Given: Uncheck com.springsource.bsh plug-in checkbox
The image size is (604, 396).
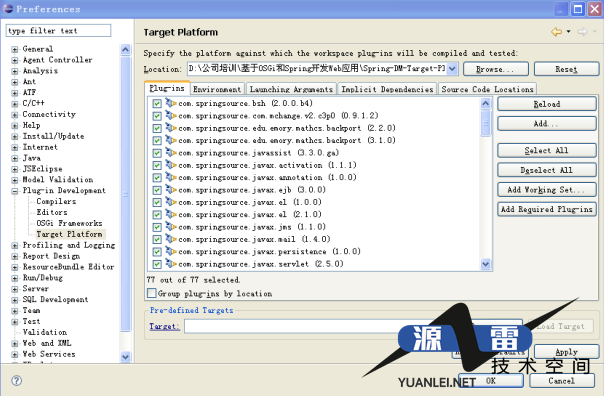Looking at the screenshot, I should coord(157,104).
